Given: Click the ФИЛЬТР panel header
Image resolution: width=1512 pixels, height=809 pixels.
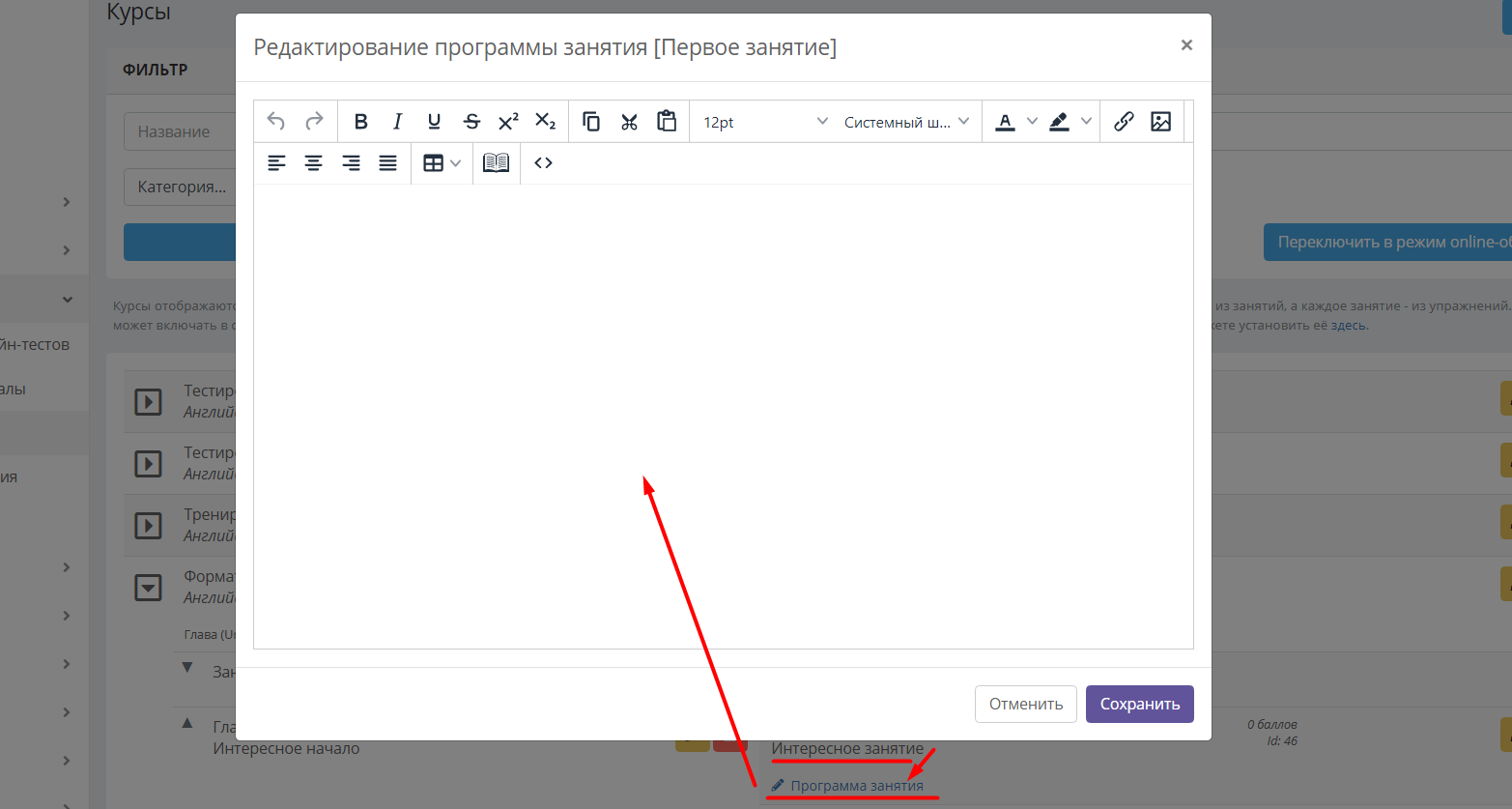Looking at the screenshot, I should pos(156,70).
